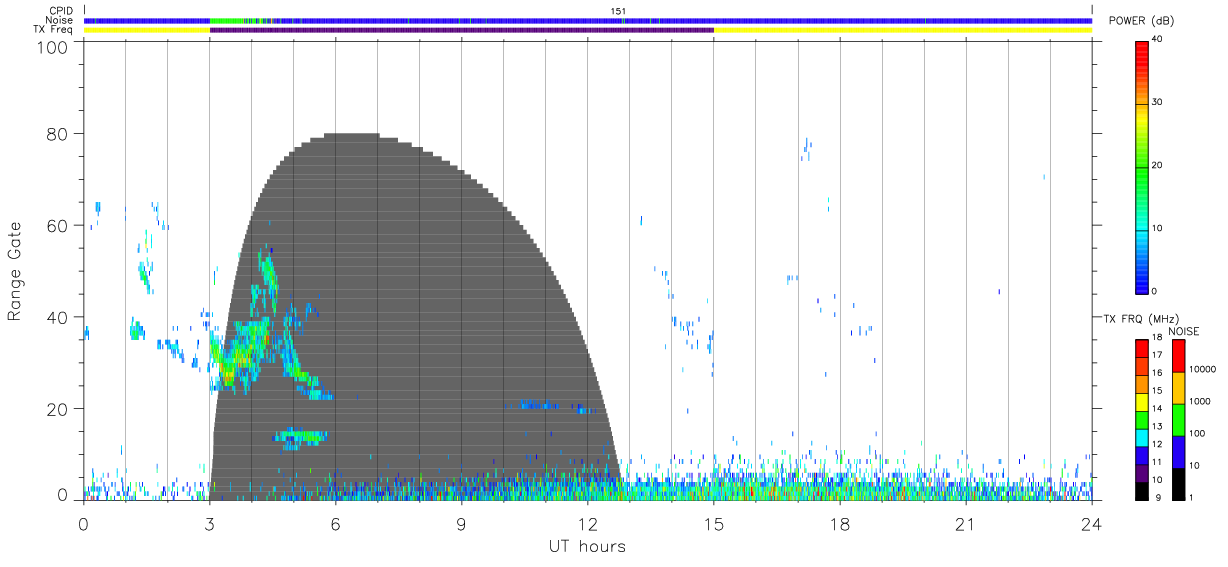1228x567 pixels.
Task: Click the black band of the NOISE colorbar
Action: click(1178, 484)
